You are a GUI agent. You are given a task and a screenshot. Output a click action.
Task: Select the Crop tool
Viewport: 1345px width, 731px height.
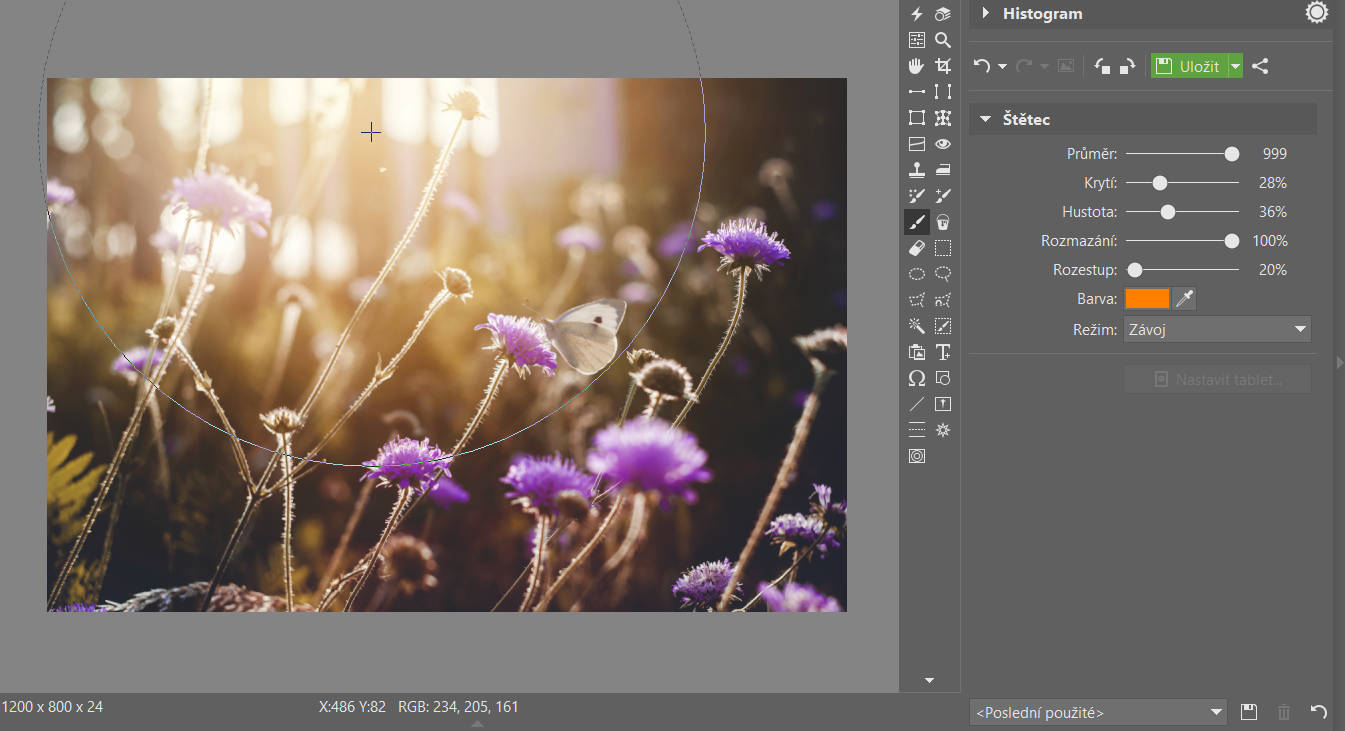click(942, 66)
